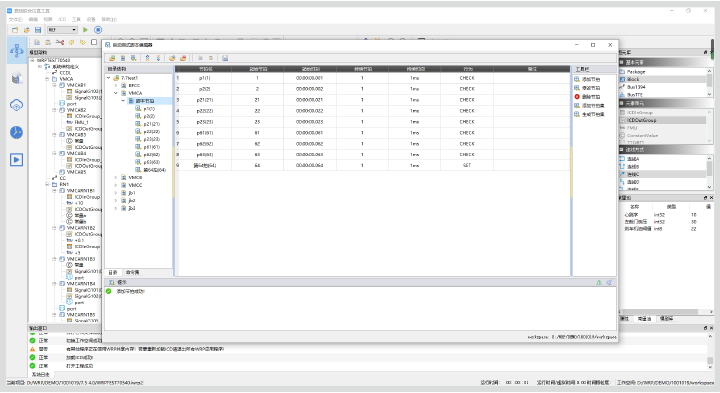
Task: Click time cell 00:00:00.021 in the table
Action: pyautogui.click(x=309, y=100)
